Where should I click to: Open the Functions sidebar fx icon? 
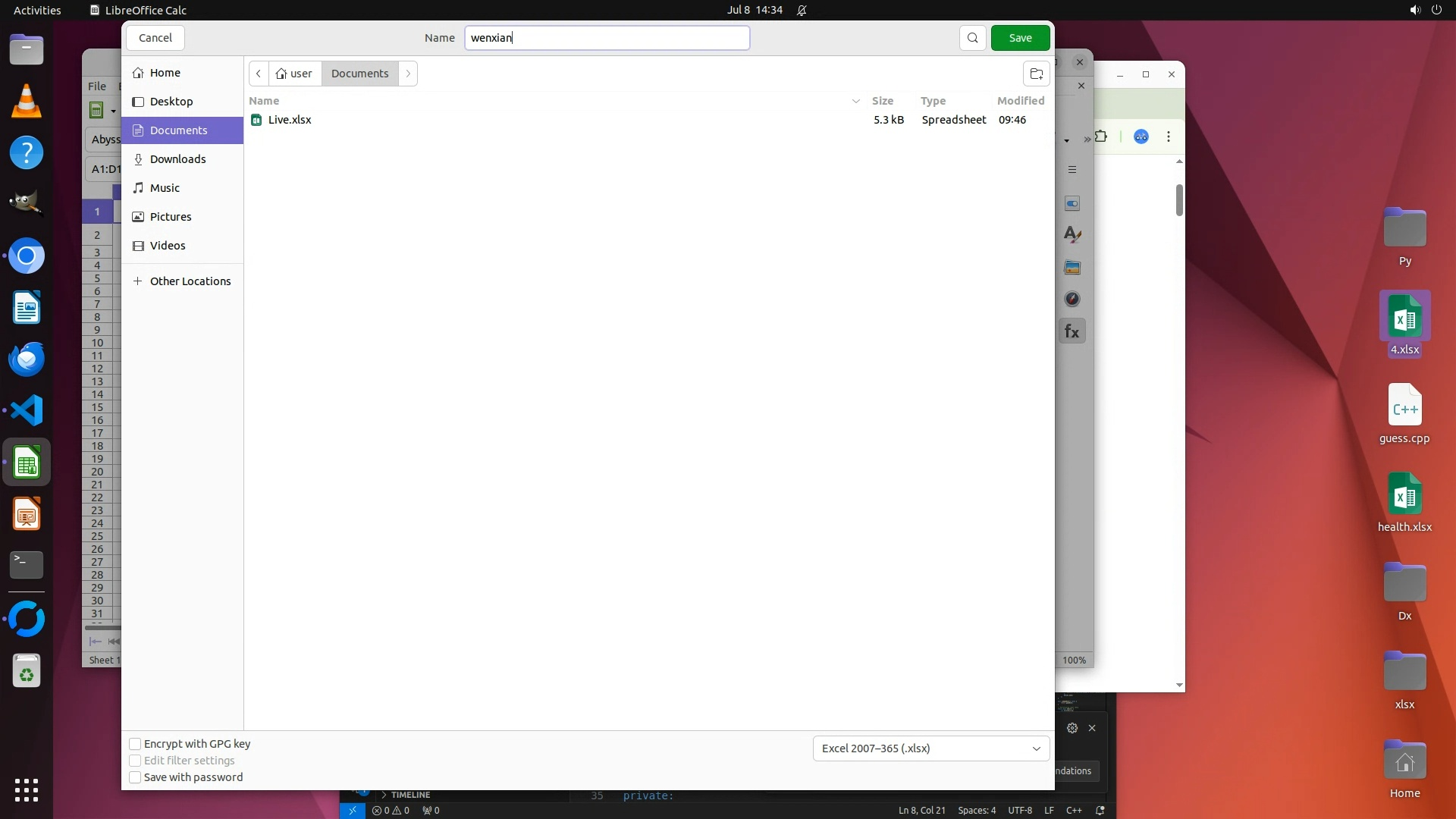[x=1072, y=331]
